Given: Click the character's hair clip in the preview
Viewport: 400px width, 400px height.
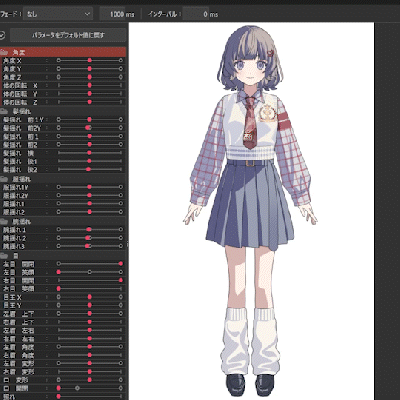Looking at the screenshot, I should pos(272,52).
